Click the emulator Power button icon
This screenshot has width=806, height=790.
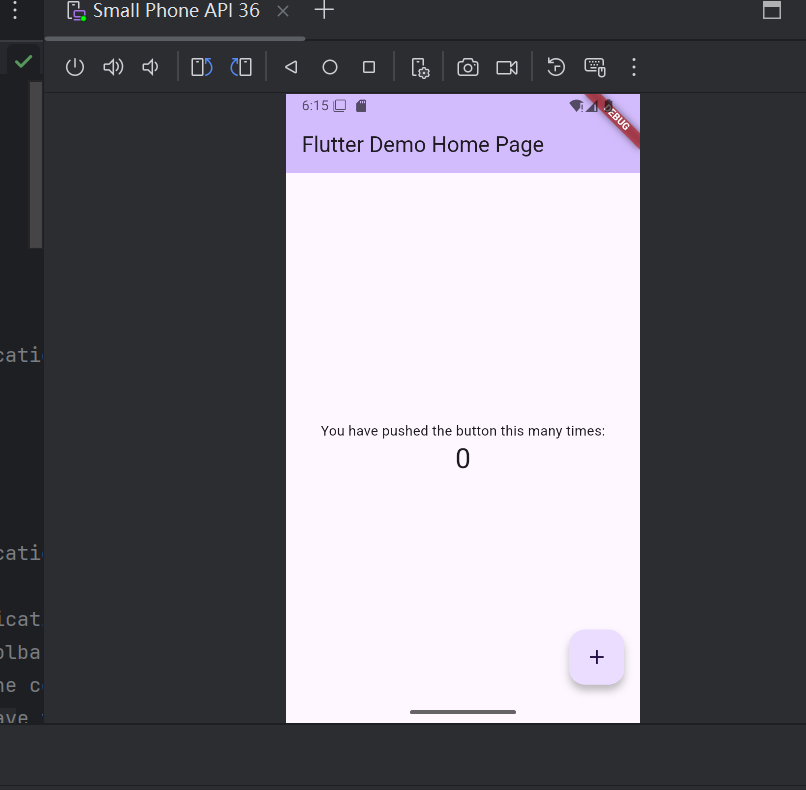coord(75,67)
